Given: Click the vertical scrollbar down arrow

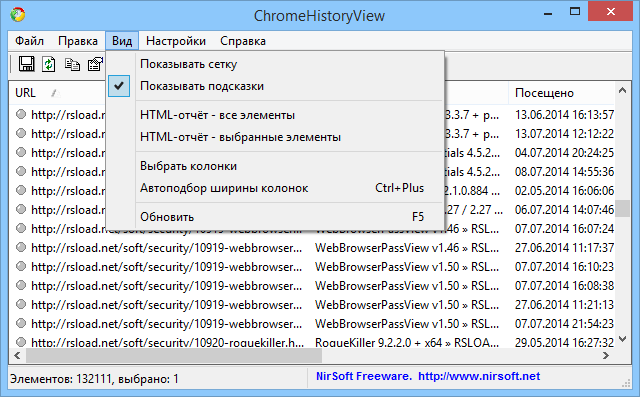Looking at the screenshot, I should [x=622, y=339].
